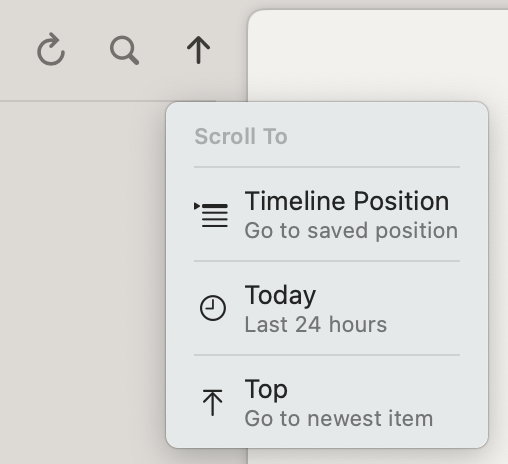Select the Timeline Position menu entry
508x464 pixels.
[327, 215]
